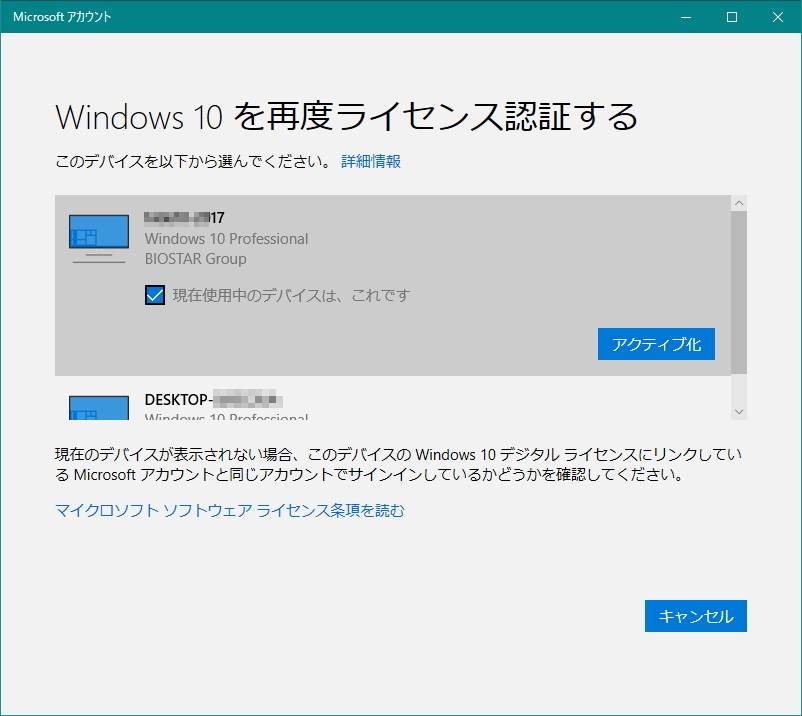802x716 pixels.
Task: Close the Microsoft アカウント window
Action: pyautogui.click(x=778, y=17)
